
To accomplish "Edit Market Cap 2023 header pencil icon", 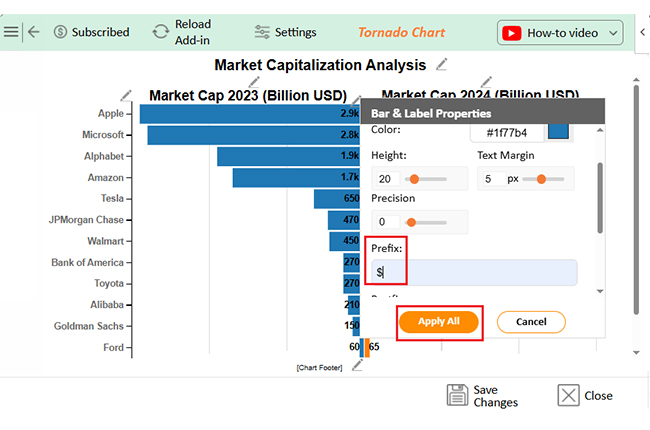I will (254, 82).
